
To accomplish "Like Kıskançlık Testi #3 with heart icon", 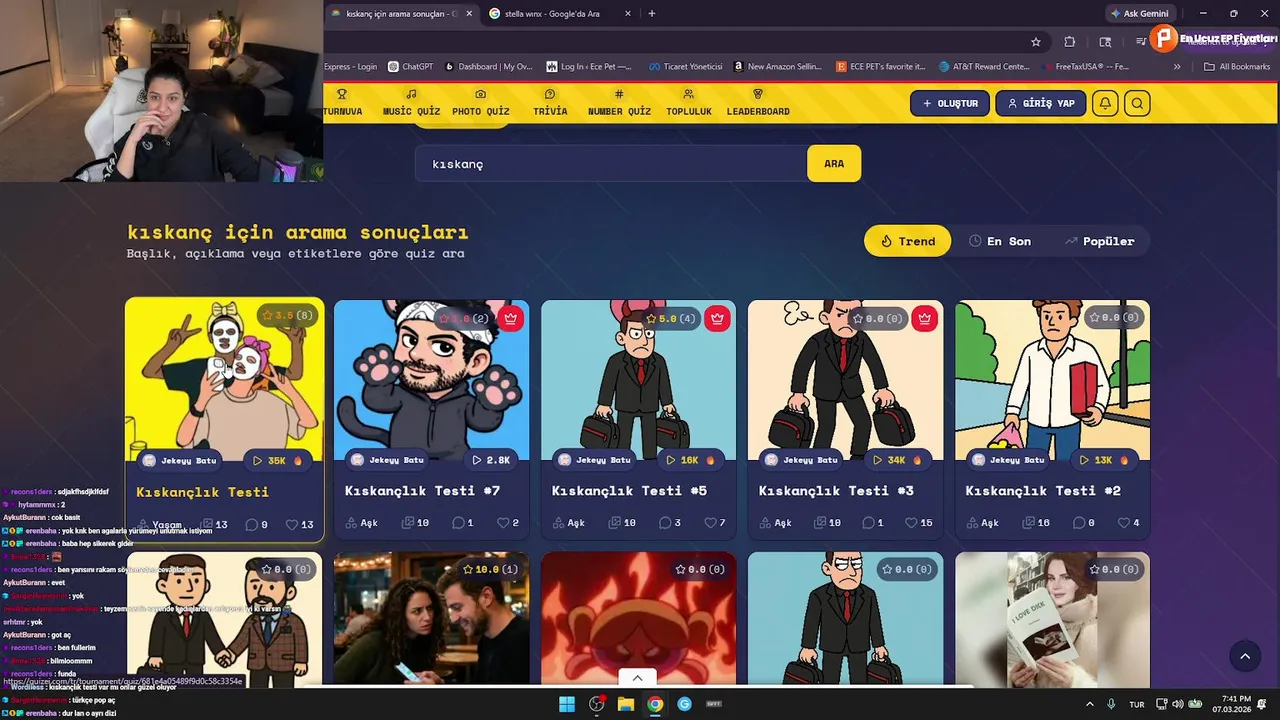I will click(911, 523).
